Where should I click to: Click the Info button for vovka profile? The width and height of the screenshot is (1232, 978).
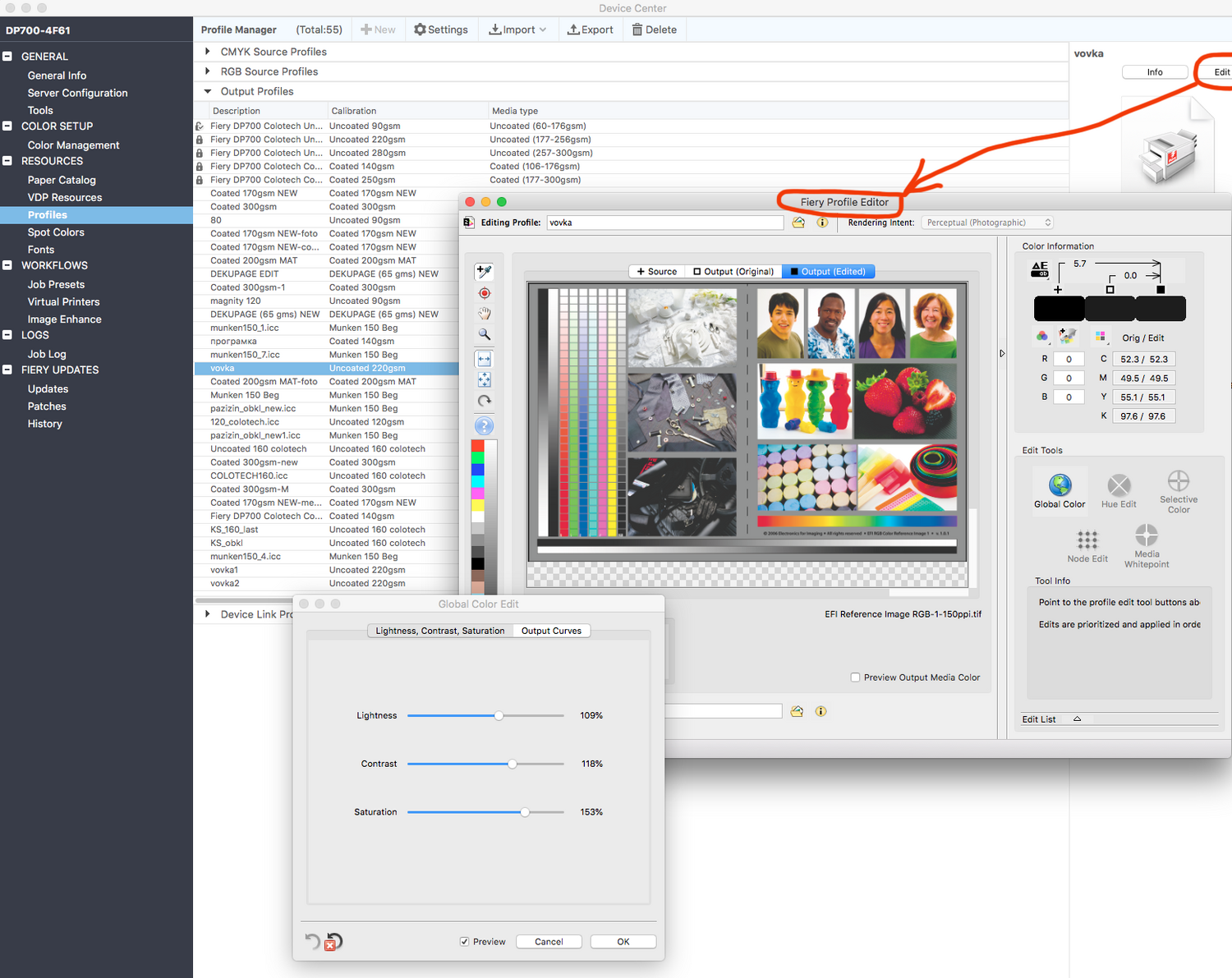pyautogui.click(x=1155, y=72)
